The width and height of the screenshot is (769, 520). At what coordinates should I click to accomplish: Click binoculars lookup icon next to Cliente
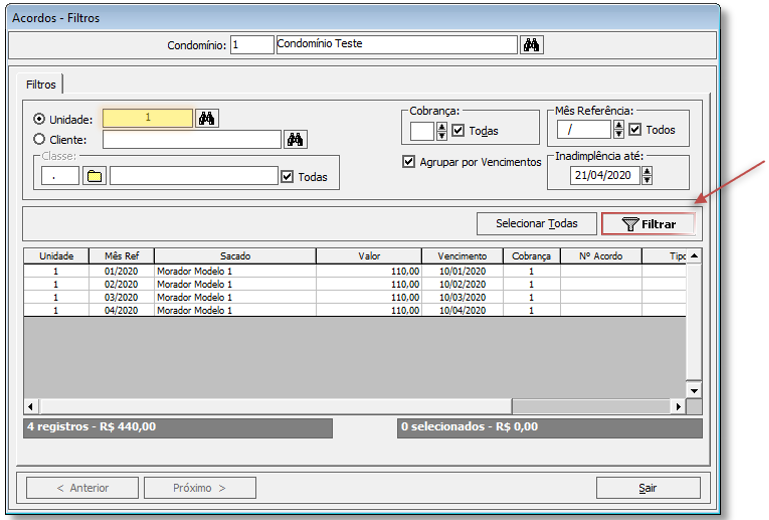point(294,139)
